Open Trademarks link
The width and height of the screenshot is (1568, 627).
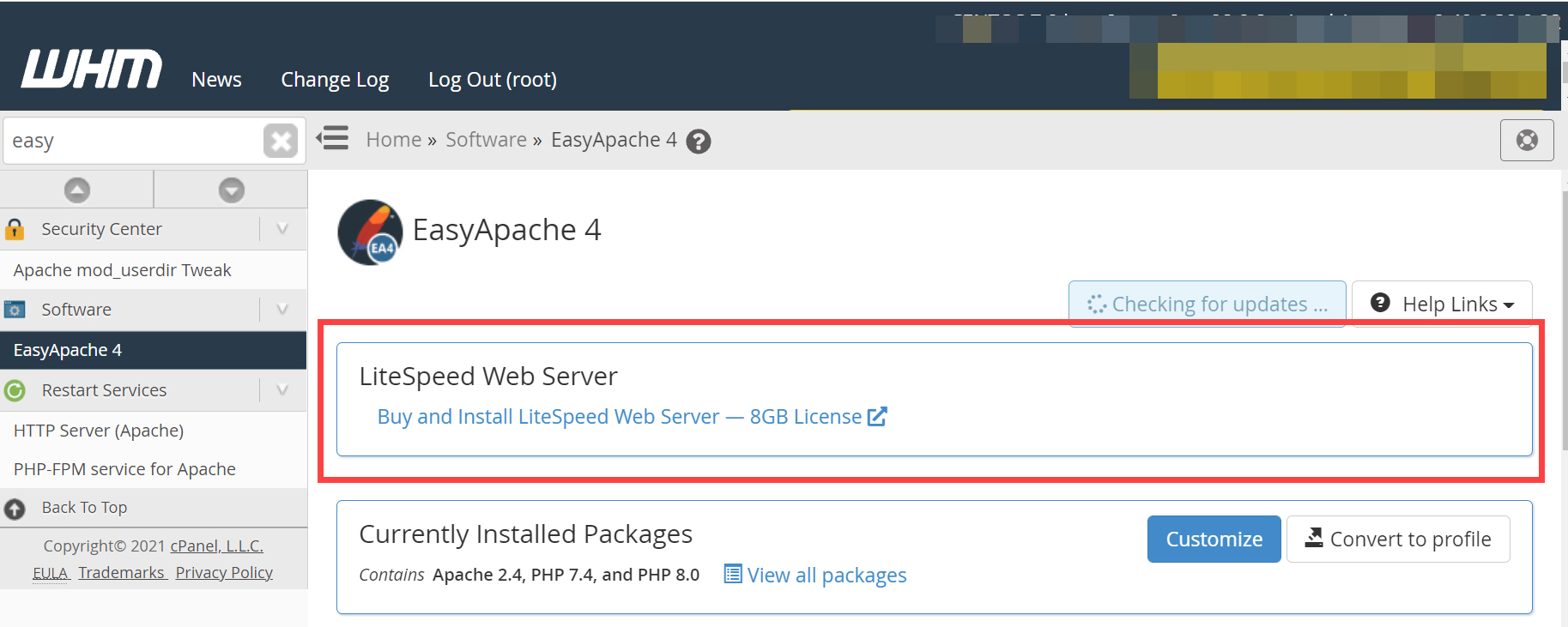122,573
